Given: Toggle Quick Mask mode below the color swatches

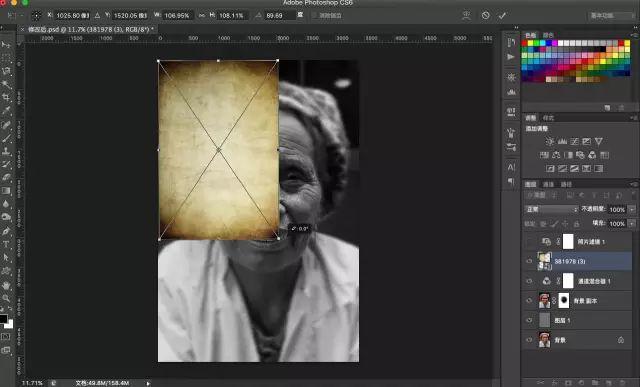Looking at the screenshot, I should [x=6, y=337].
